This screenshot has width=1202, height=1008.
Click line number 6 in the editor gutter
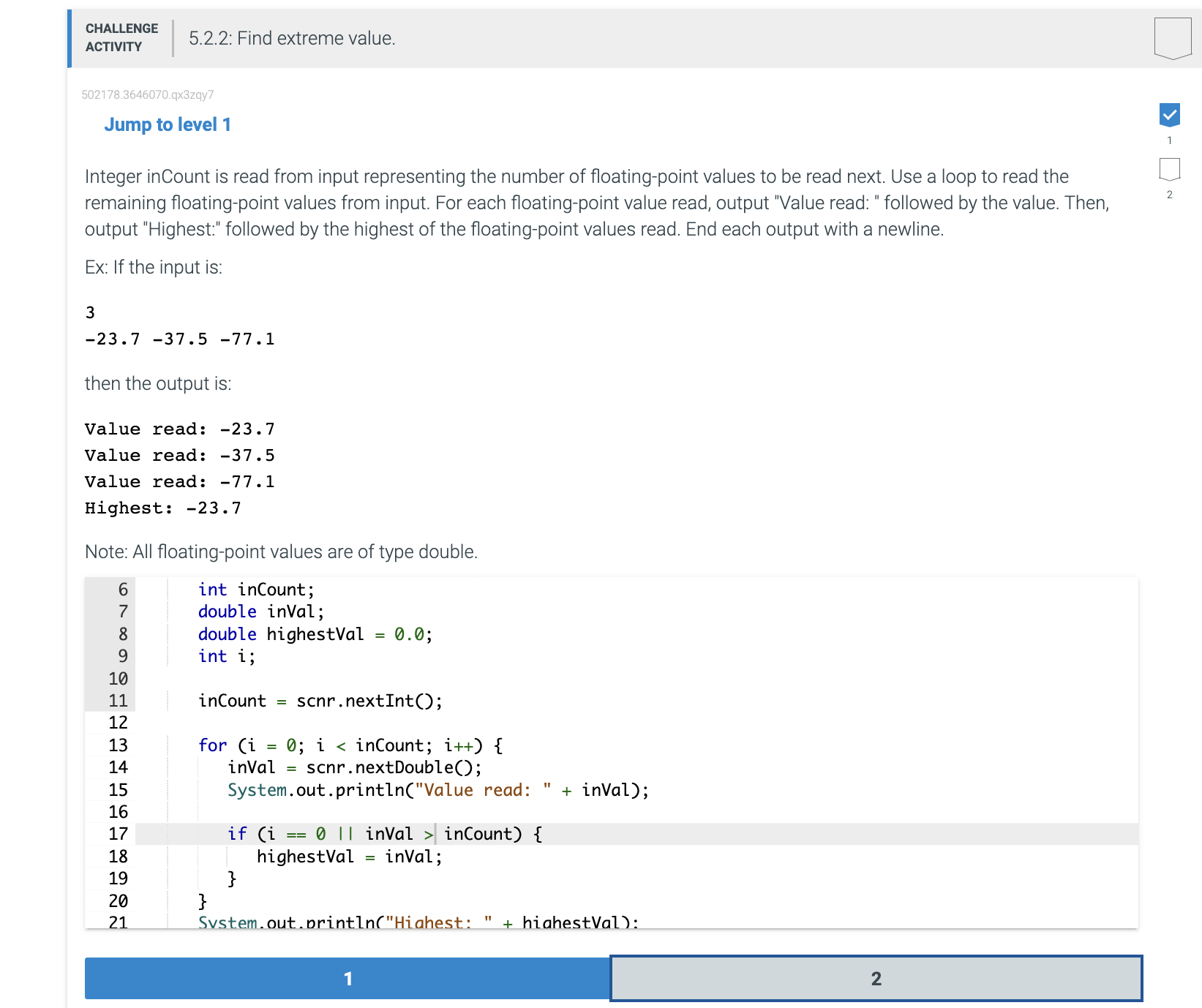(121, 589)
